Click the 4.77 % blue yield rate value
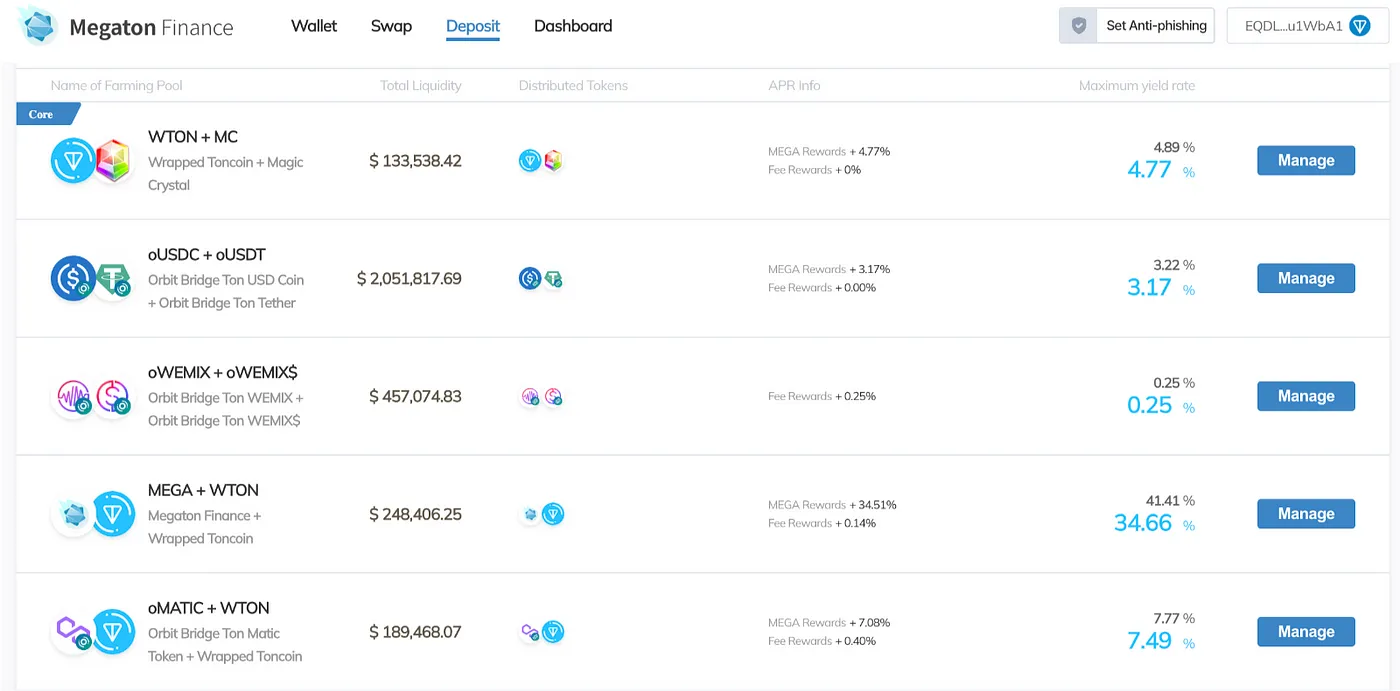This screenshot has height=691, width=1400. (x=1161, y=170)
